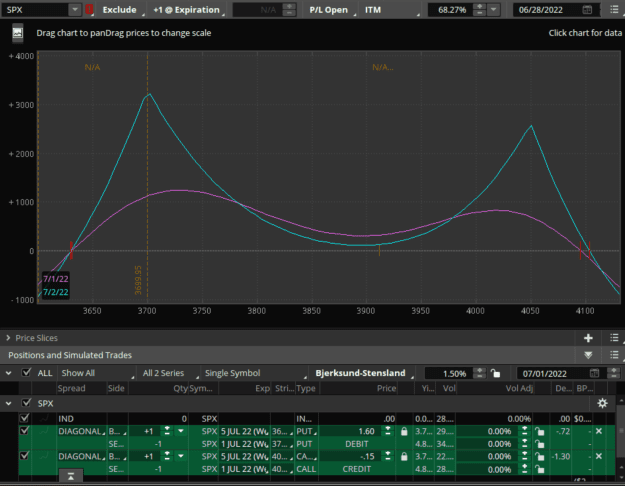This screenshot has height=486, width=625.
Task: Open the ITM dropdown
Action: [x=391, y=10]
